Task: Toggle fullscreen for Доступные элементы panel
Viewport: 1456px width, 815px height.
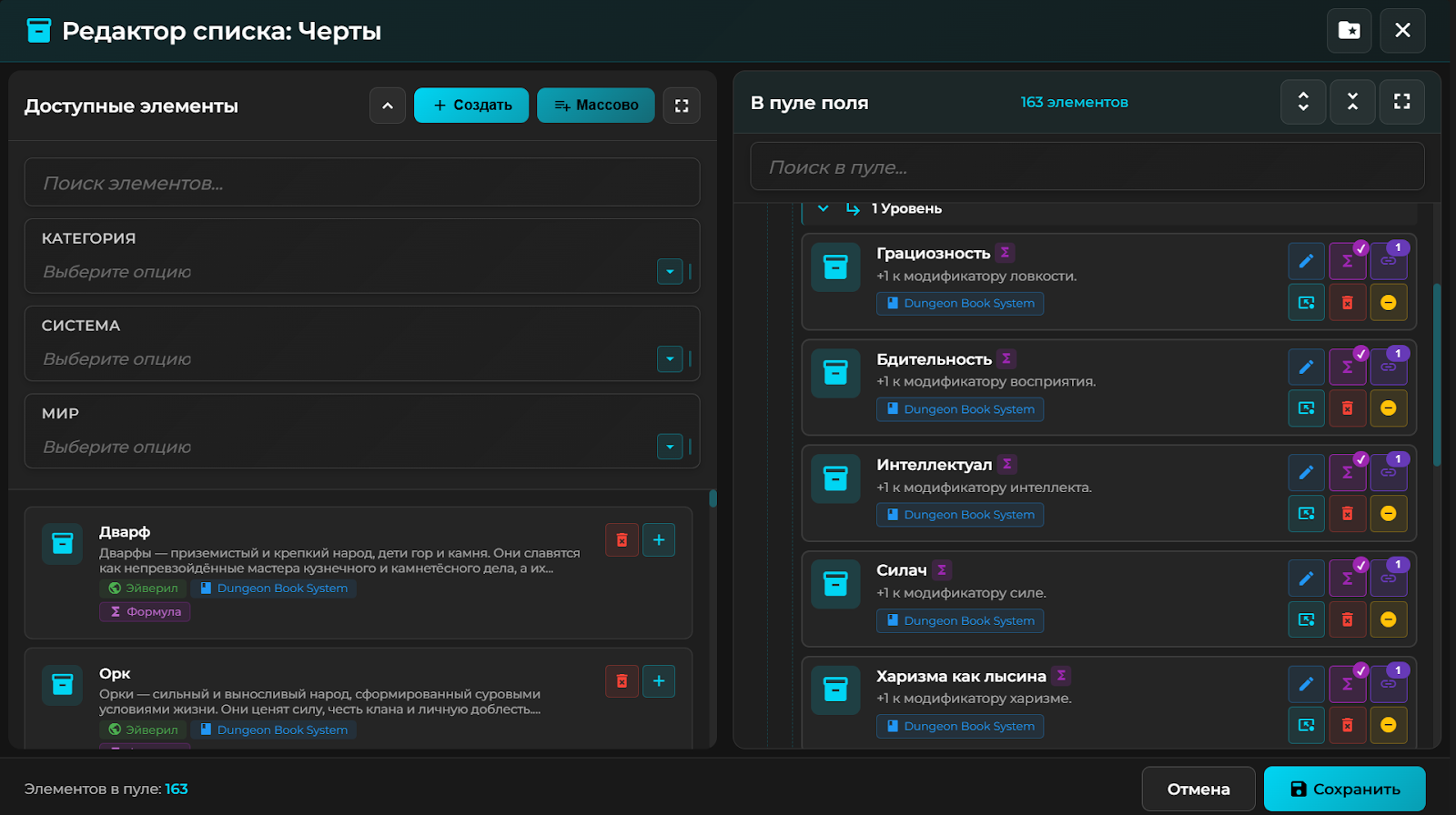Action: click(682, 106)
